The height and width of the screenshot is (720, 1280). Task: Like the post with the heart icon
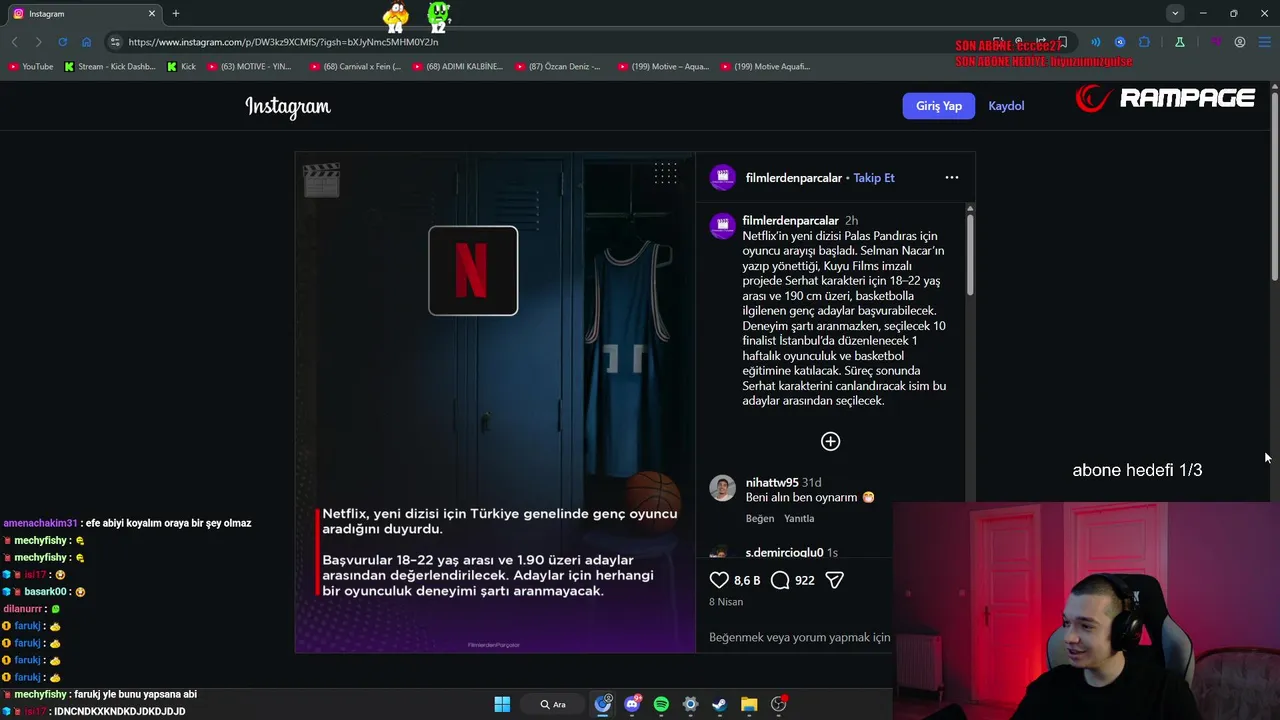click(719, 580)
